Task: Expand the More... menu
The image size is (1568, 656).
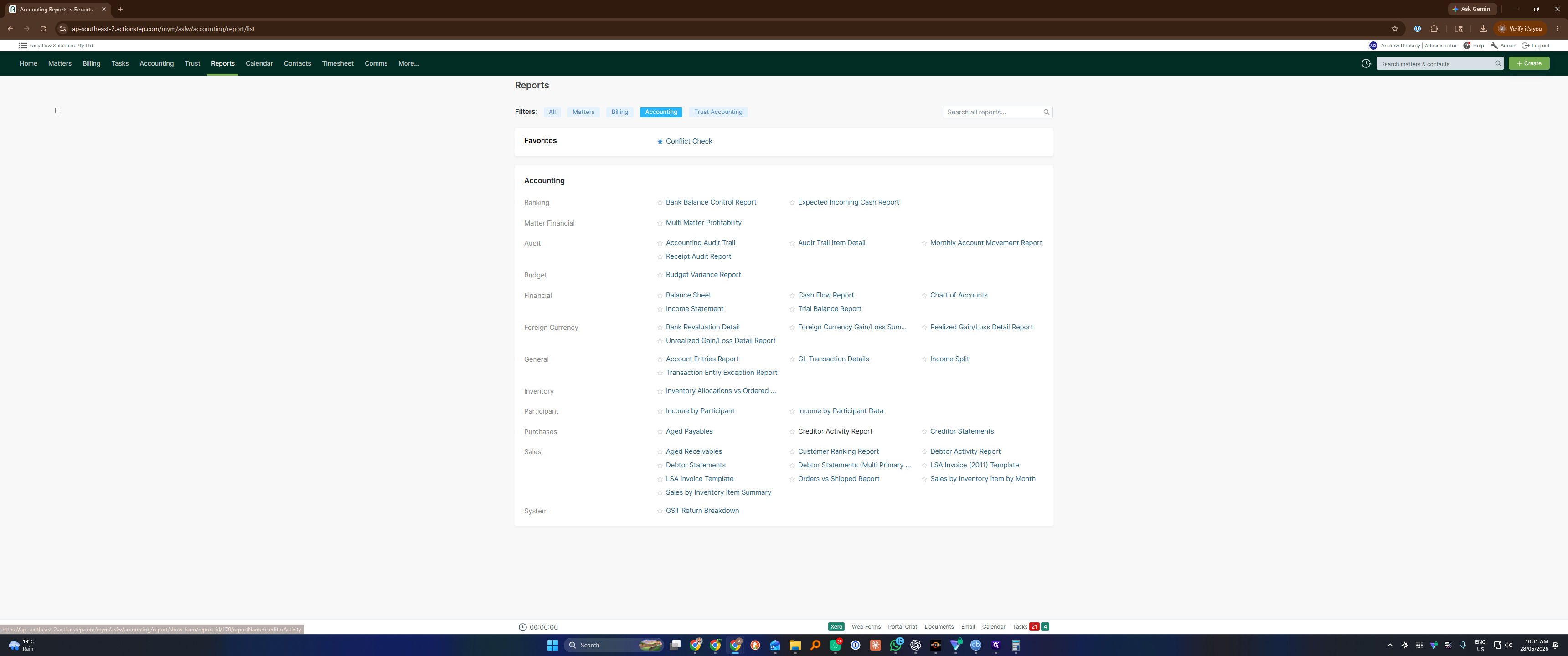Action: (x=408, y=63)
